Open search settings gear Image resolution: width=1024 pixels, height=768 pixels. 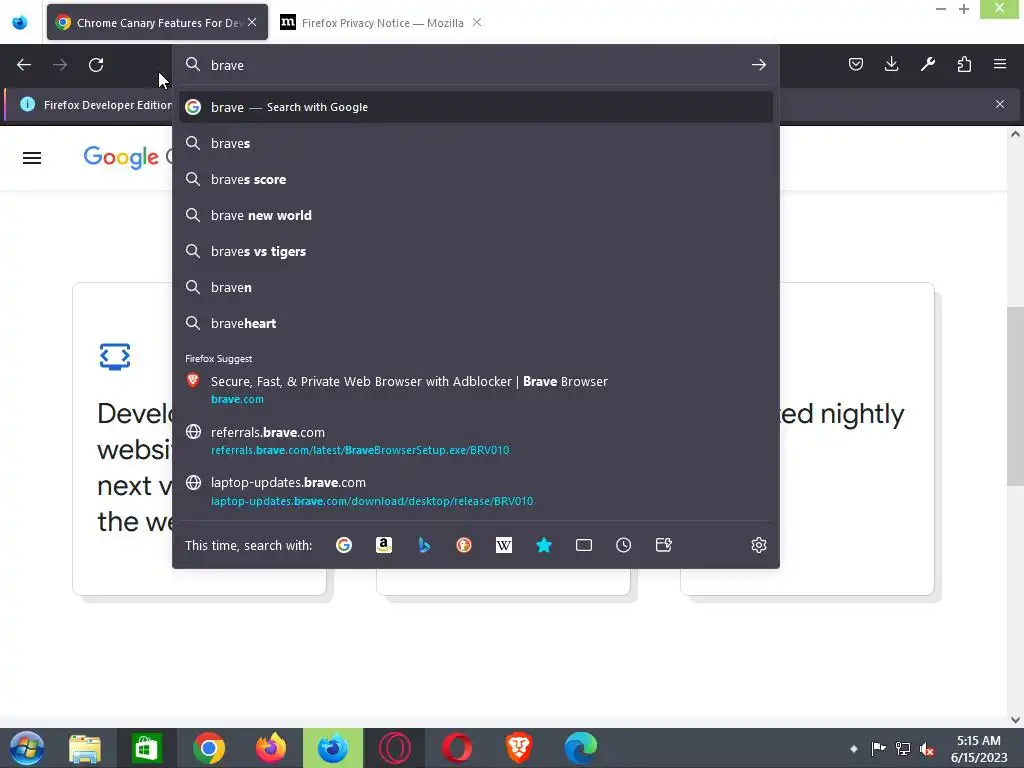(758, 545)
